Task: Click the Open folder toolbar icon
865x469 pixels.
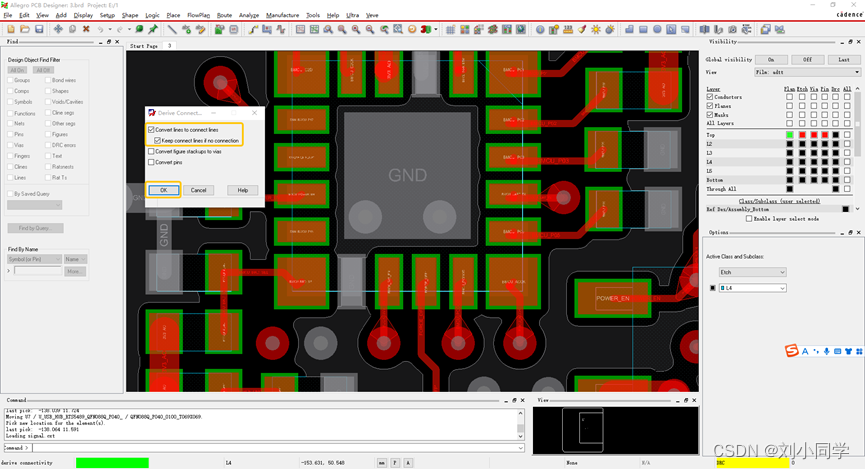Action: 23,29
